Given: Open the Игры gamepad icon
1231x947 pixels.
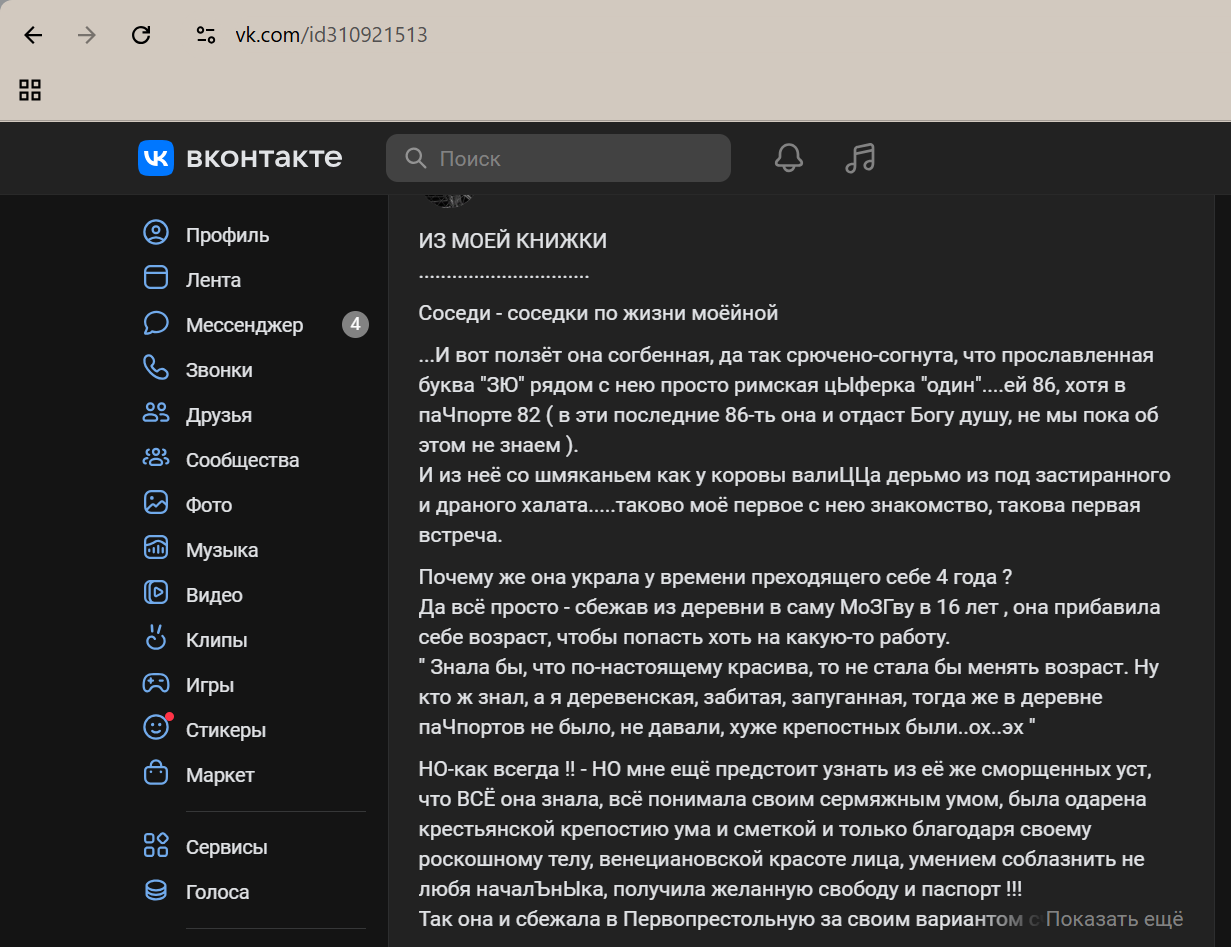Looking at the screenshot, I should (x=156, y=684).
